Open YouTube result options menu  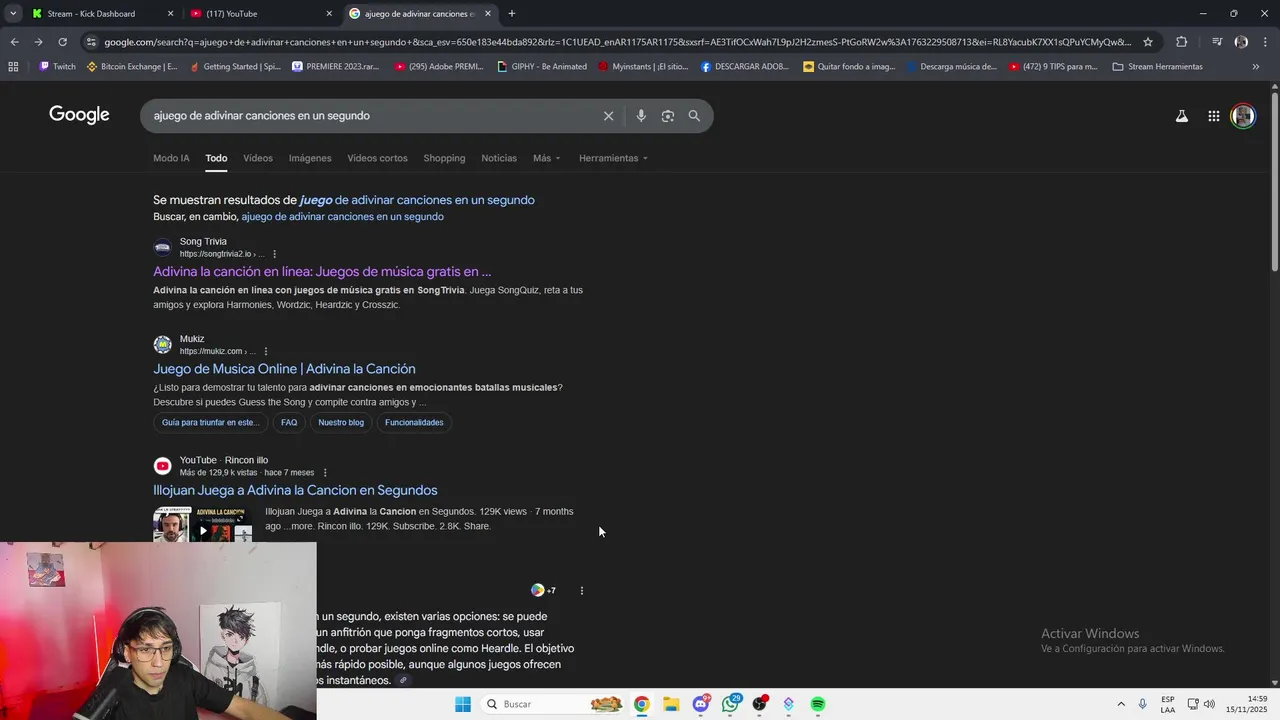[x=325, y=472]
